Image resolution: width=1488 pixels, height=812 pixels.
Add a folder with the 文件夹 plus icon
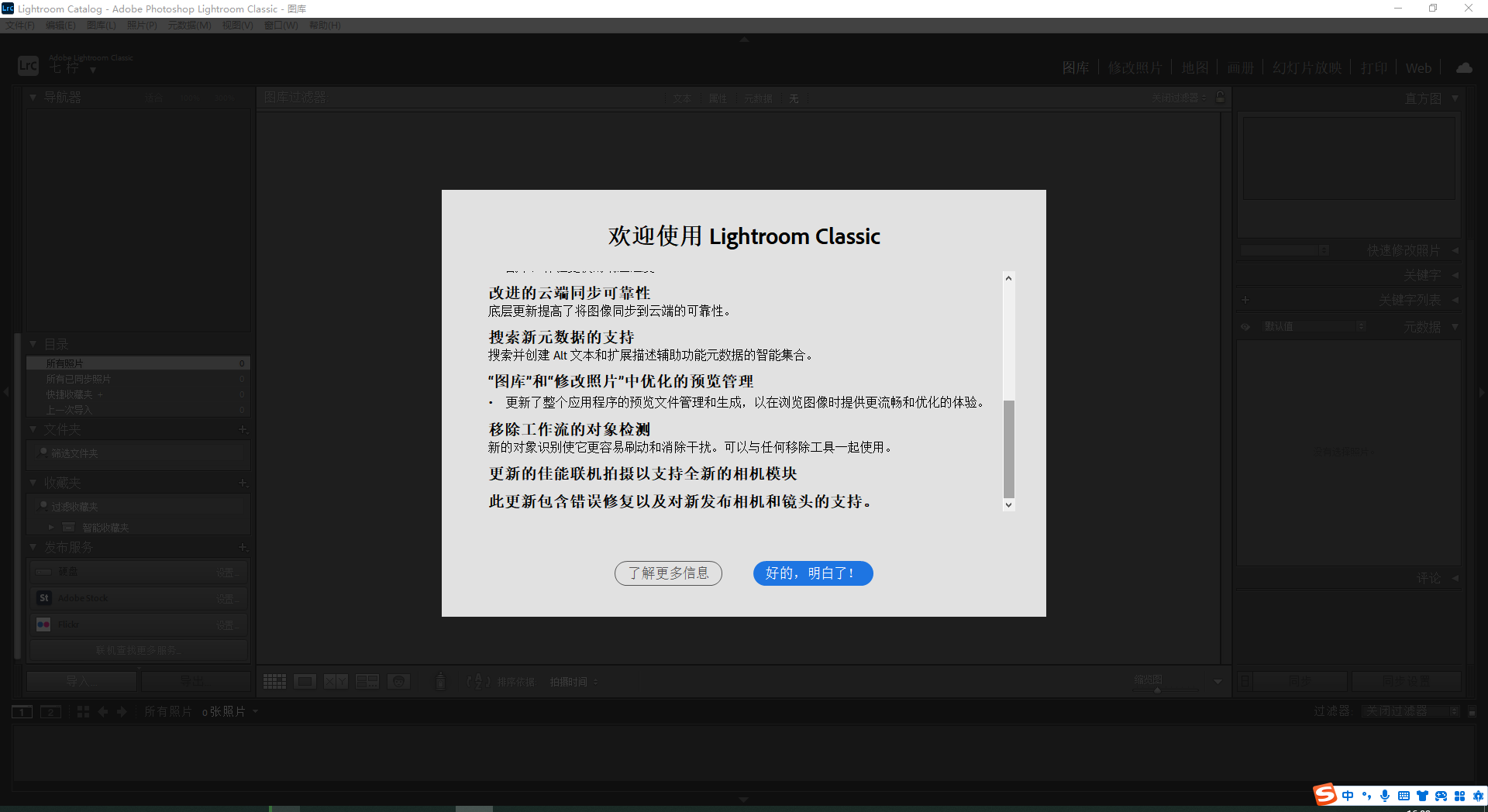[243, 429]
